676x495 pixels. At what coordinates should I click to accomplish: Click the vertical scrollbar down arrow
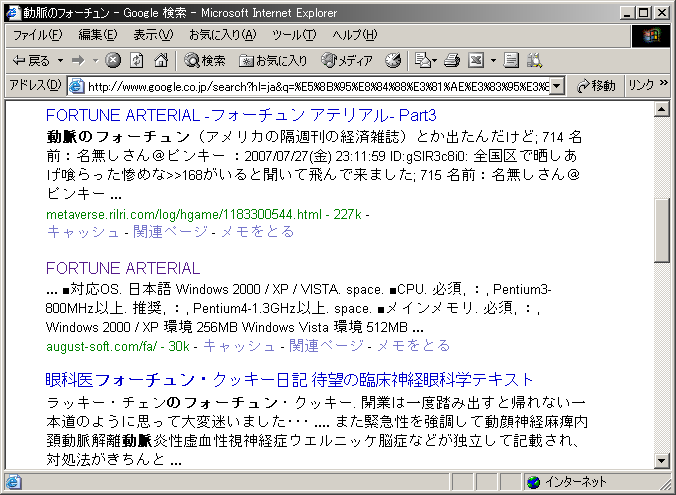(662, 461)
